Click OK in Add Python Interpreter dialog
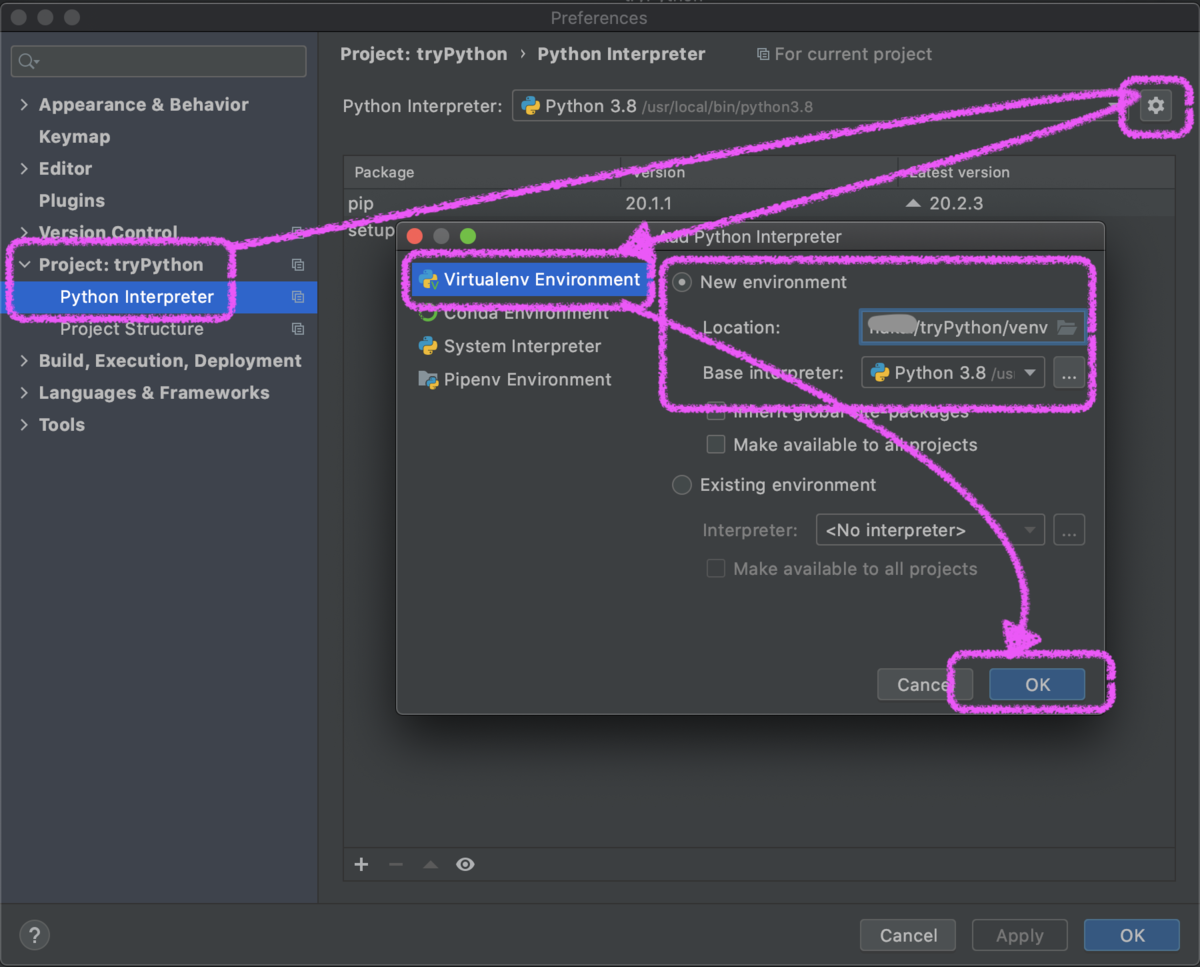The image size is (1200, 967). pyautogui.click(x=1037, y=684)
